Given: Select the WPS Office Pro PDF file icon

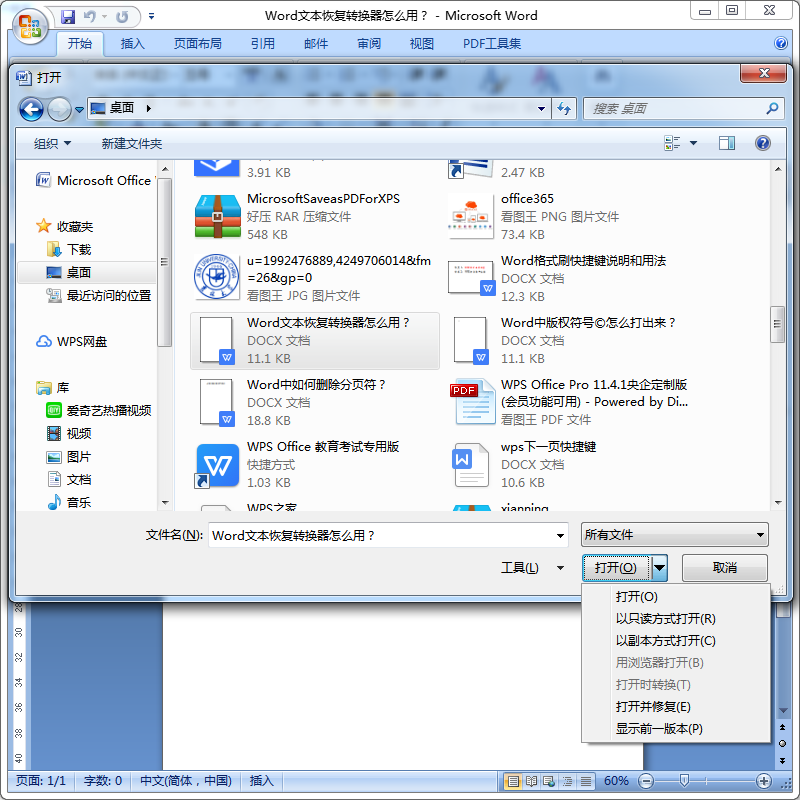Looking at the screenshot, I should click(472, 402).
